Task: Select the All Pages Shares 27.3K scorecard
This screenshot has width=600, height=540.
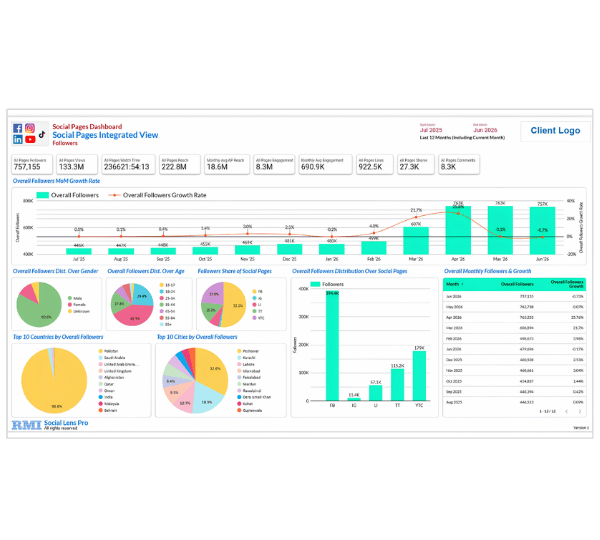Action: (x=416, y=164)
